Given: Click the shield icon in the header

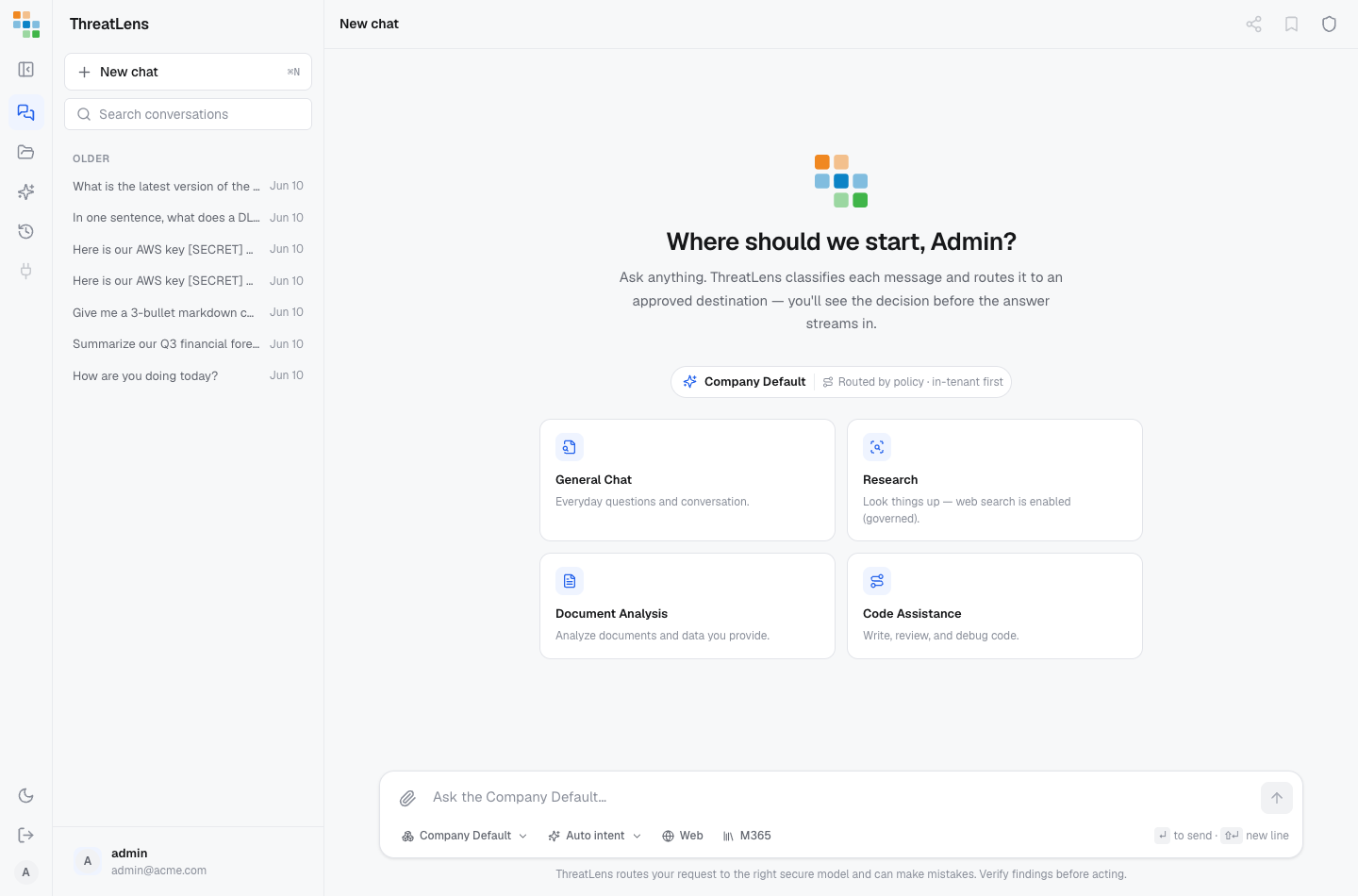Looking at the screenshot, I should click(x=1329, y=25).
